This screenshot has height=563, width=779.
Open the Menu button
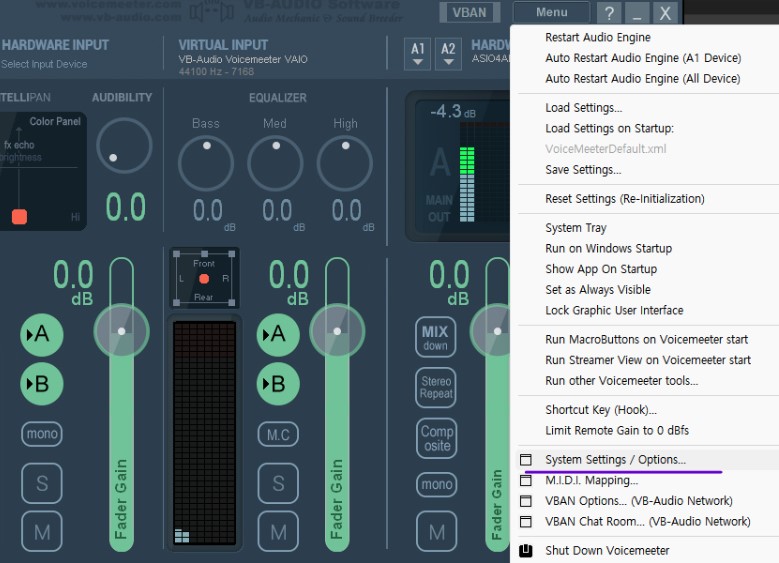pos(551,12)
